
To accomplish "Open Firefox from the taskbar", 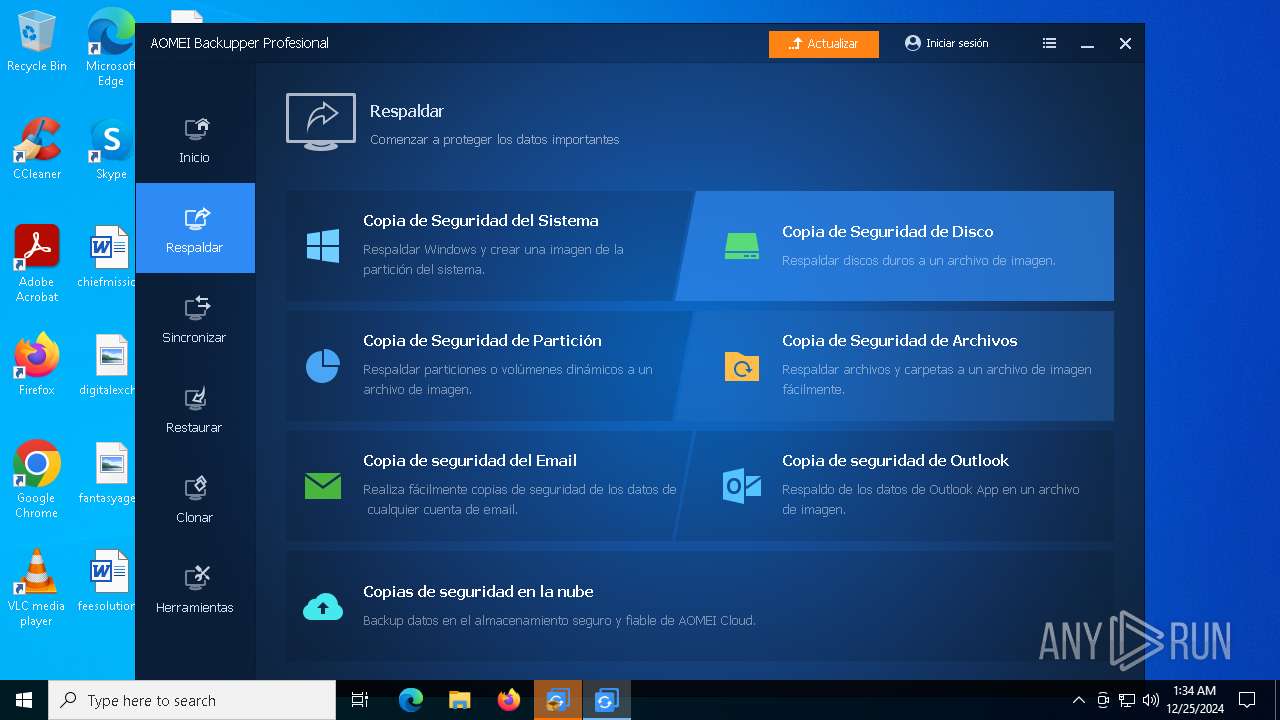I will tap(509, 700).
